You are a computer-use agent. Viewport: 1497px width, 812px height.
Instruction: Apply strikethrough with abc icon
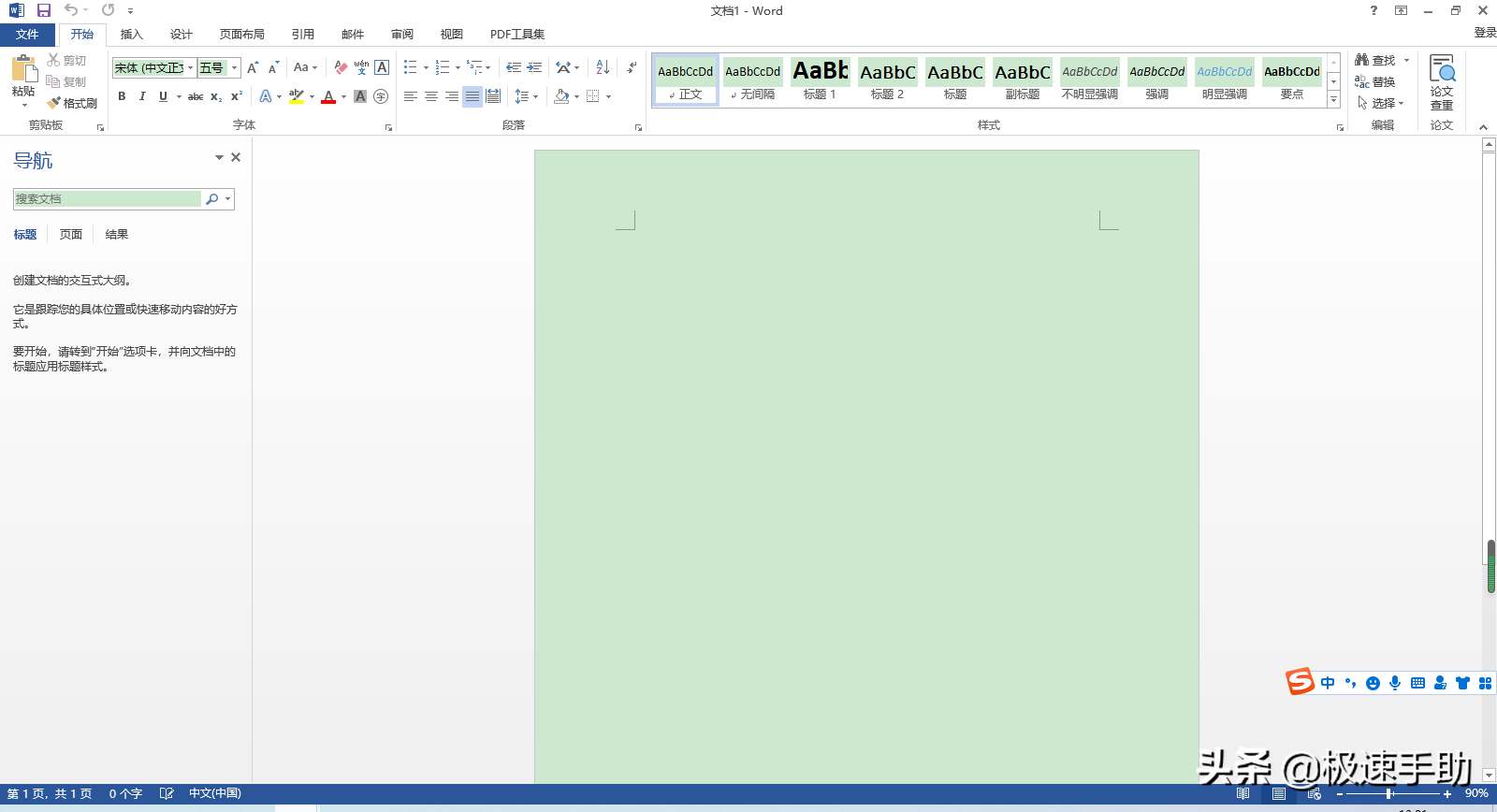196,96
